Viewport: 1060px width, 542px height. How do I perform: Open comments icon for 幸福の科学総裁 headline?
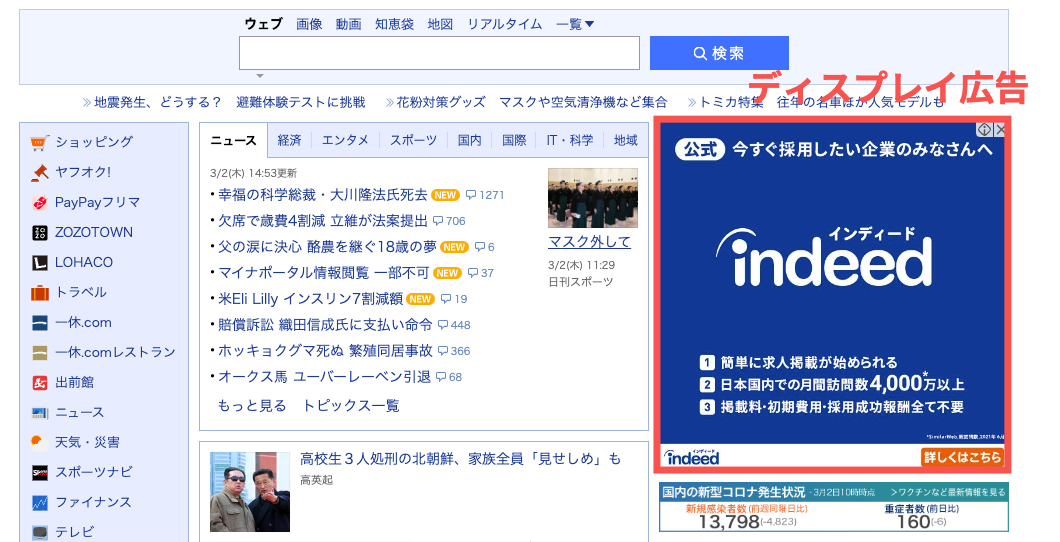471,195
